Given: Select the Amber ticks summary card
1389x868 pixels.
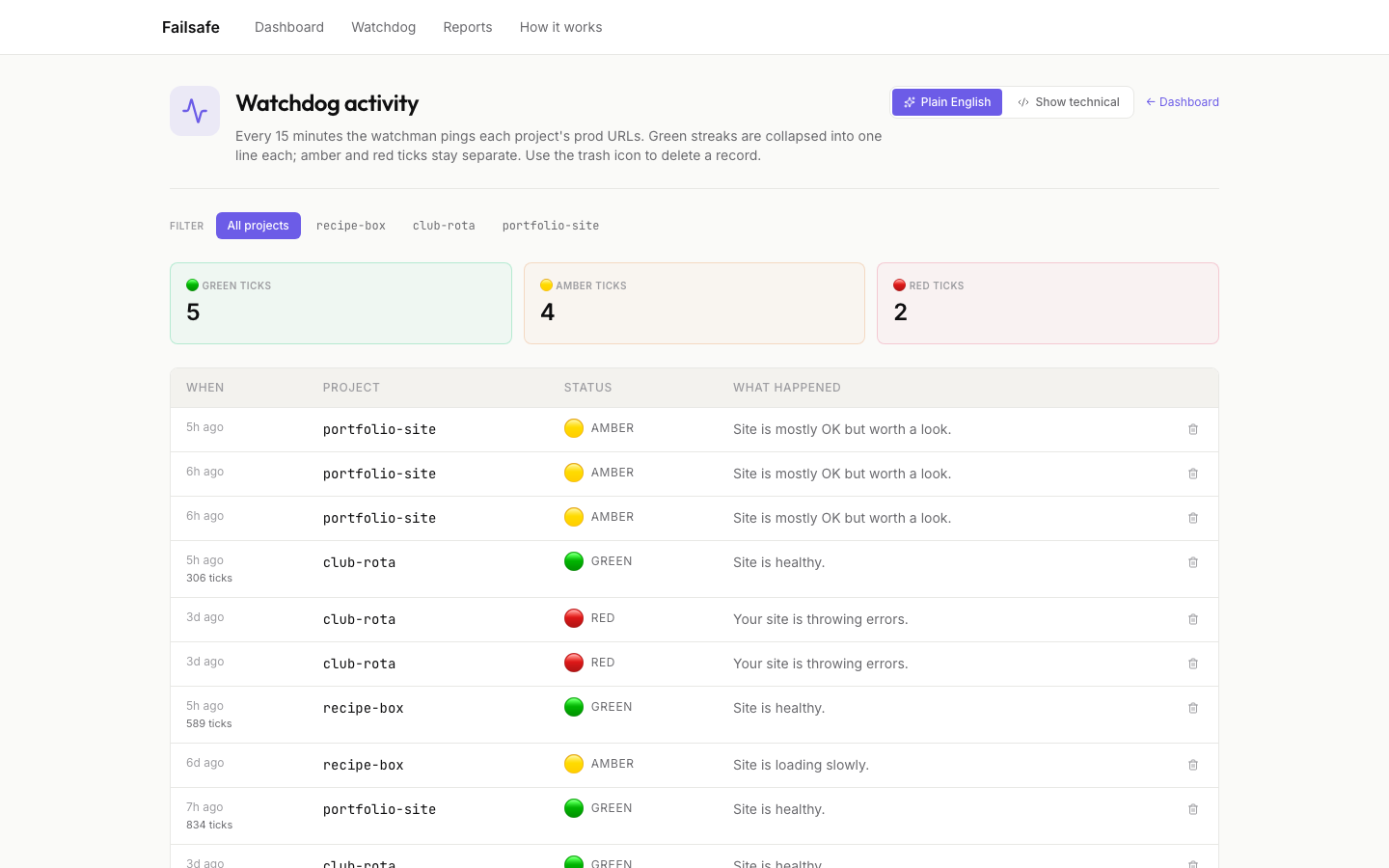Looking at the screenshot, I should 694,303.
